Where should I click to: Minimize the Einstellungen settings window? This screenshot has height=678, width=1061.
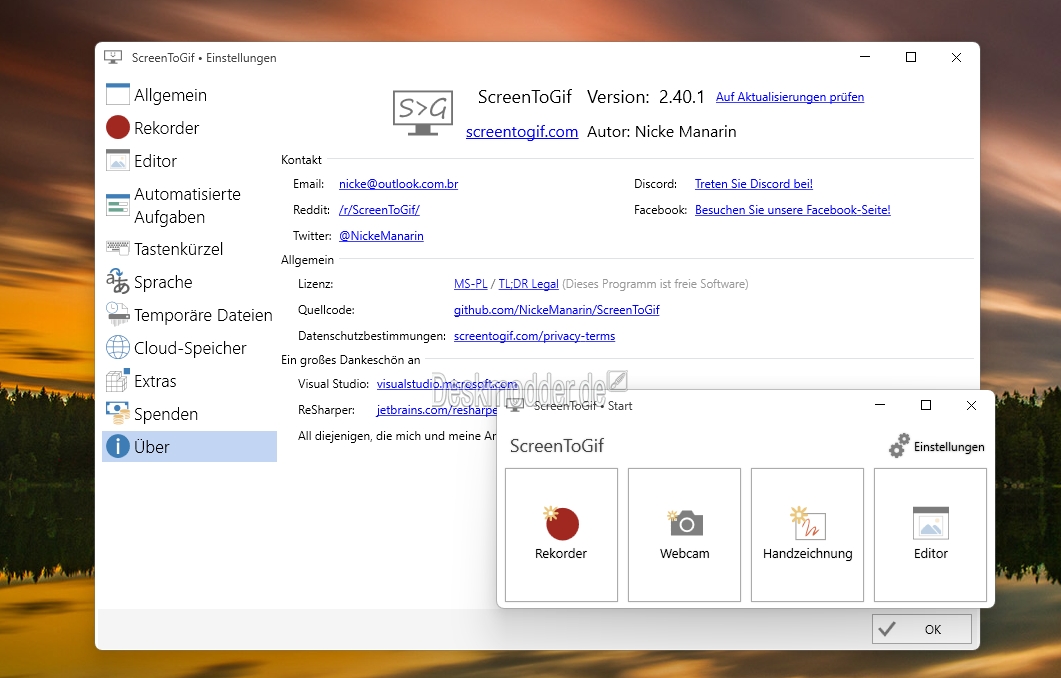coord(865,58)
